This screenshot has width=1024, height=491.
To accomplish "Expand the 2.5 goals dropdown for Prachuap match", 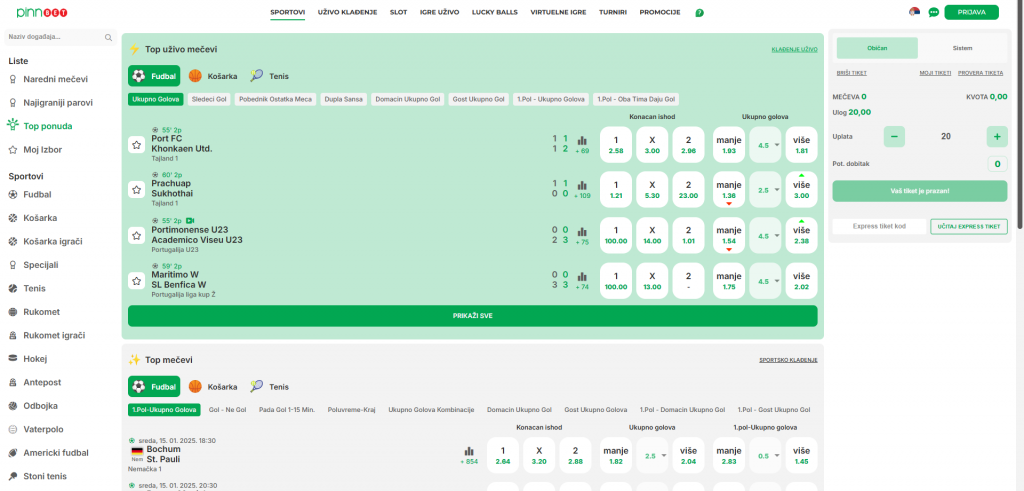I will (766, 189).
